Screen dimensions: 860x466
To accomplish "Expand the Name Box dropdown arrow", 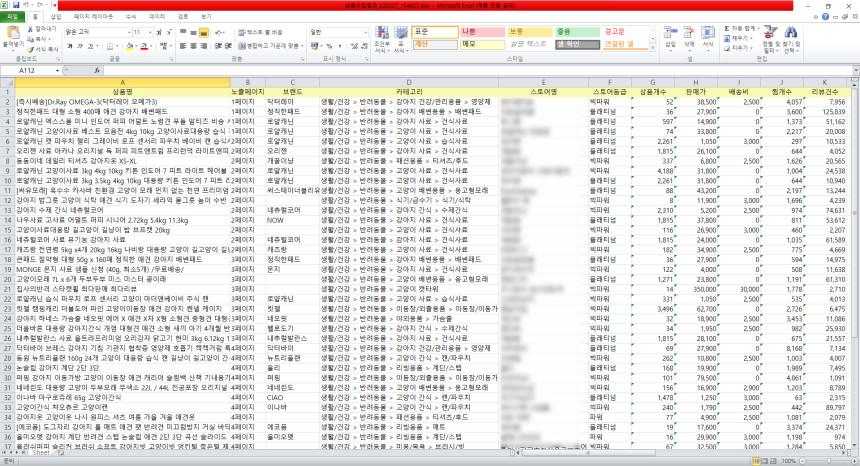I will click(x=57, y=71).
